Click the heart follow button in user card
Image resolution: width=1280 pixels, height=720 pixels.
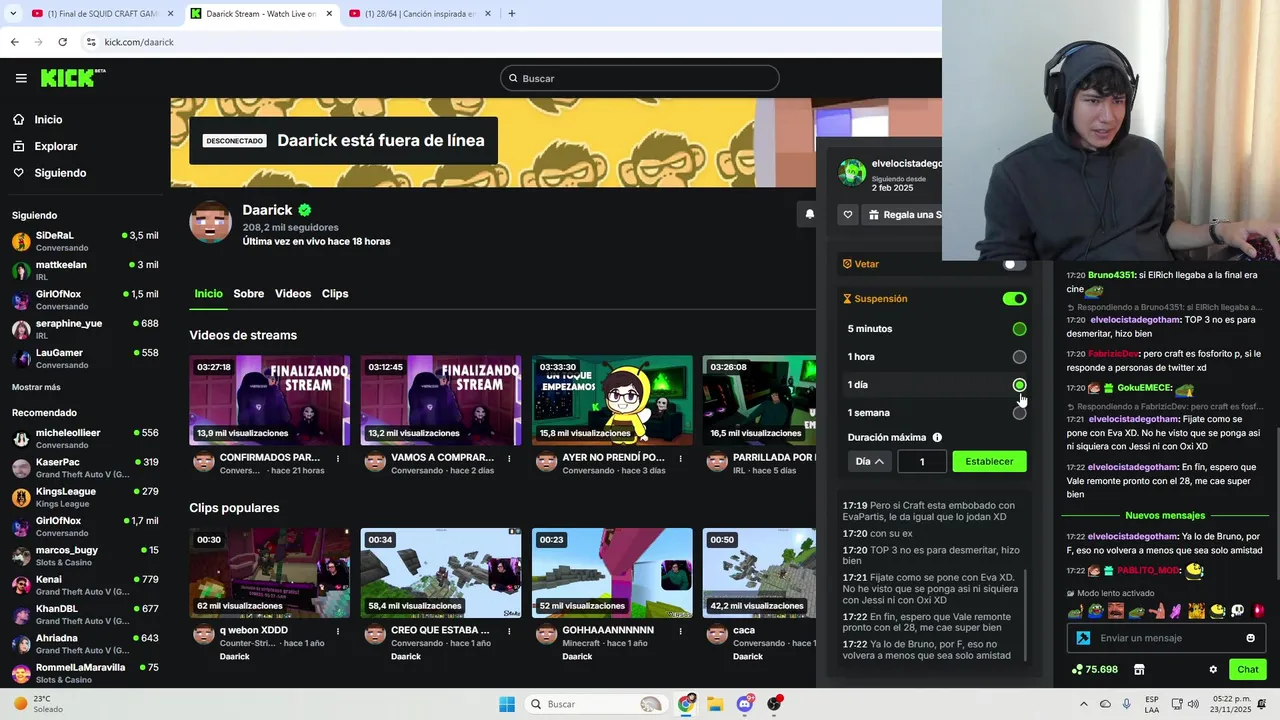[848, 215]
